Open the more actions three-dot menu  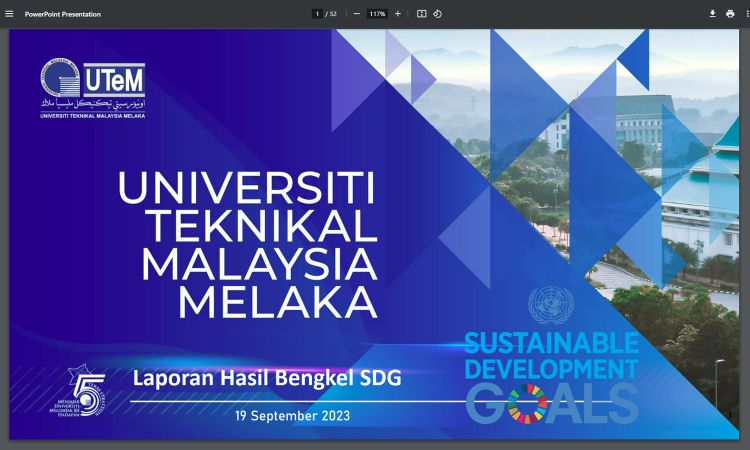point(743,14)
